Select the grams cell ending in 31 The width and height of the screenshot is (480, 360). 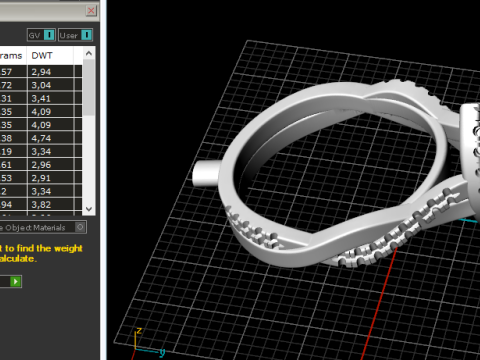13,98
